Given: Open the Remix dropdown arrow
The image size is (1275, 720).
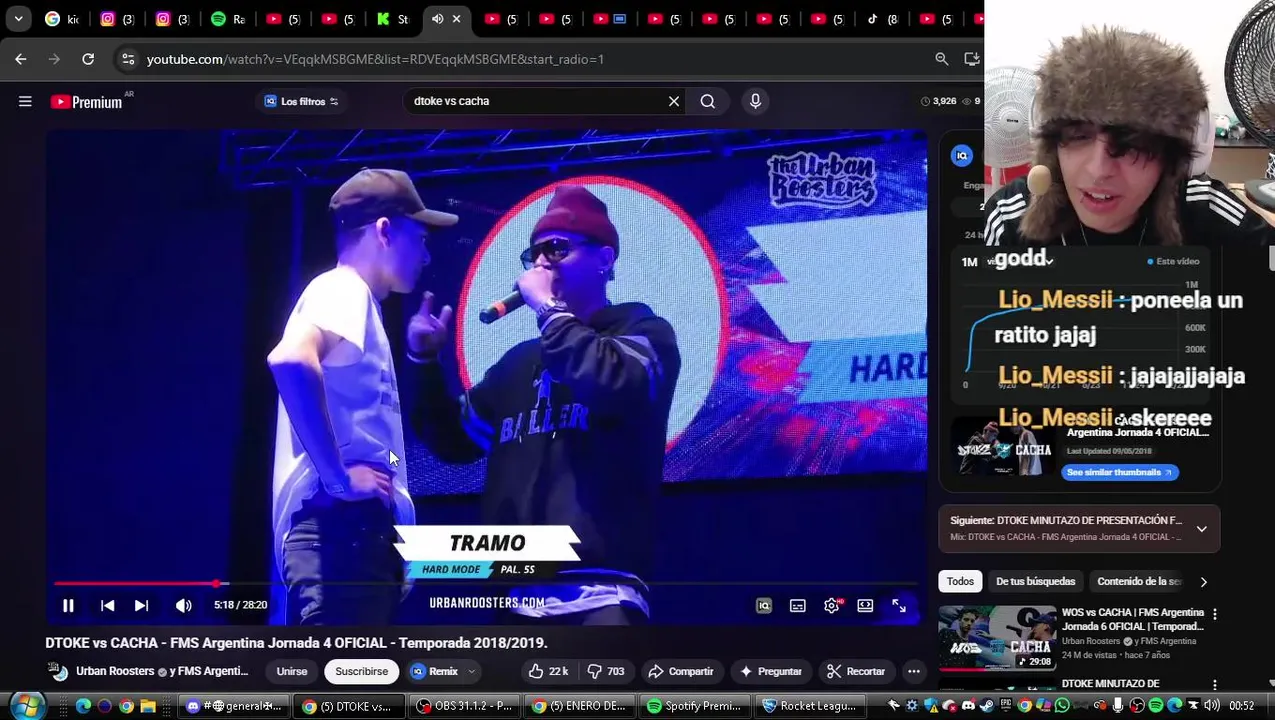Looking at the screenshot, I should click(x=471, y=671).
